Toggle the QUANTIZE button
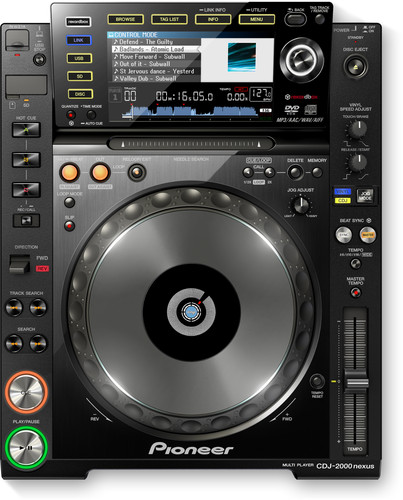The width and height of the screenshot is (403, 500). (x=71, y=115)
